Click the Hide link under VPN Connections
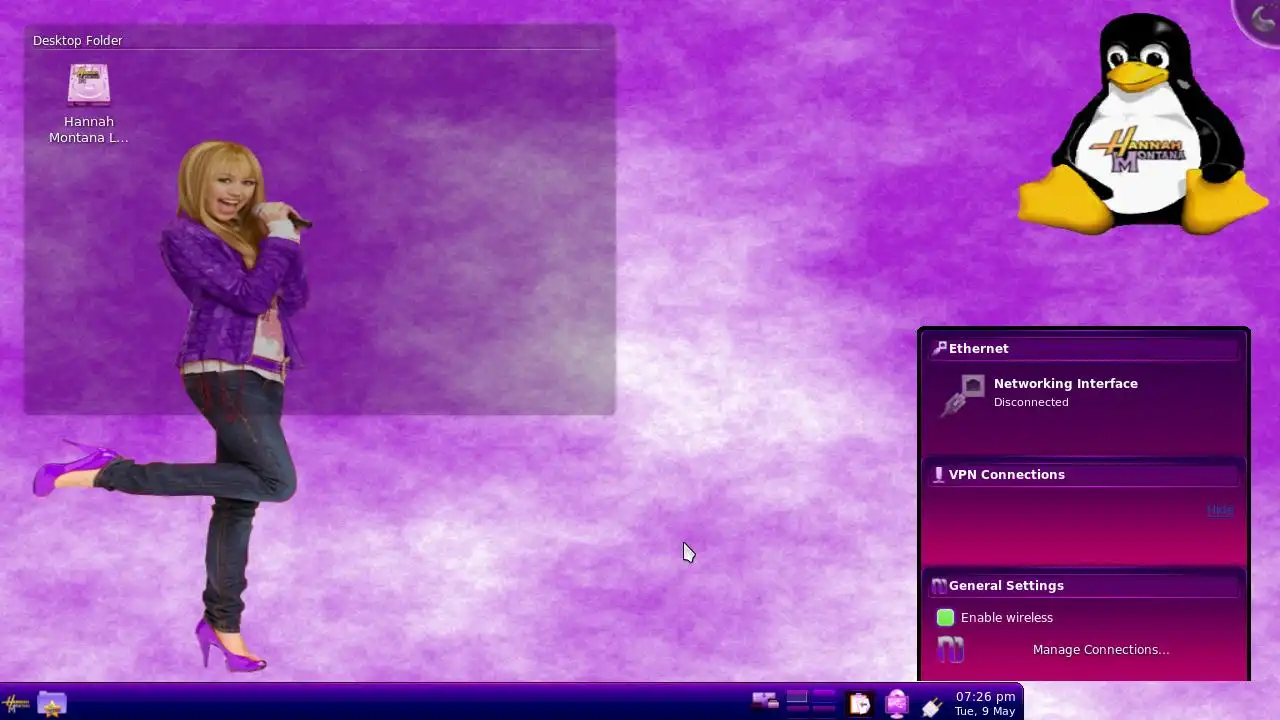 click(x=1220, y=509)
